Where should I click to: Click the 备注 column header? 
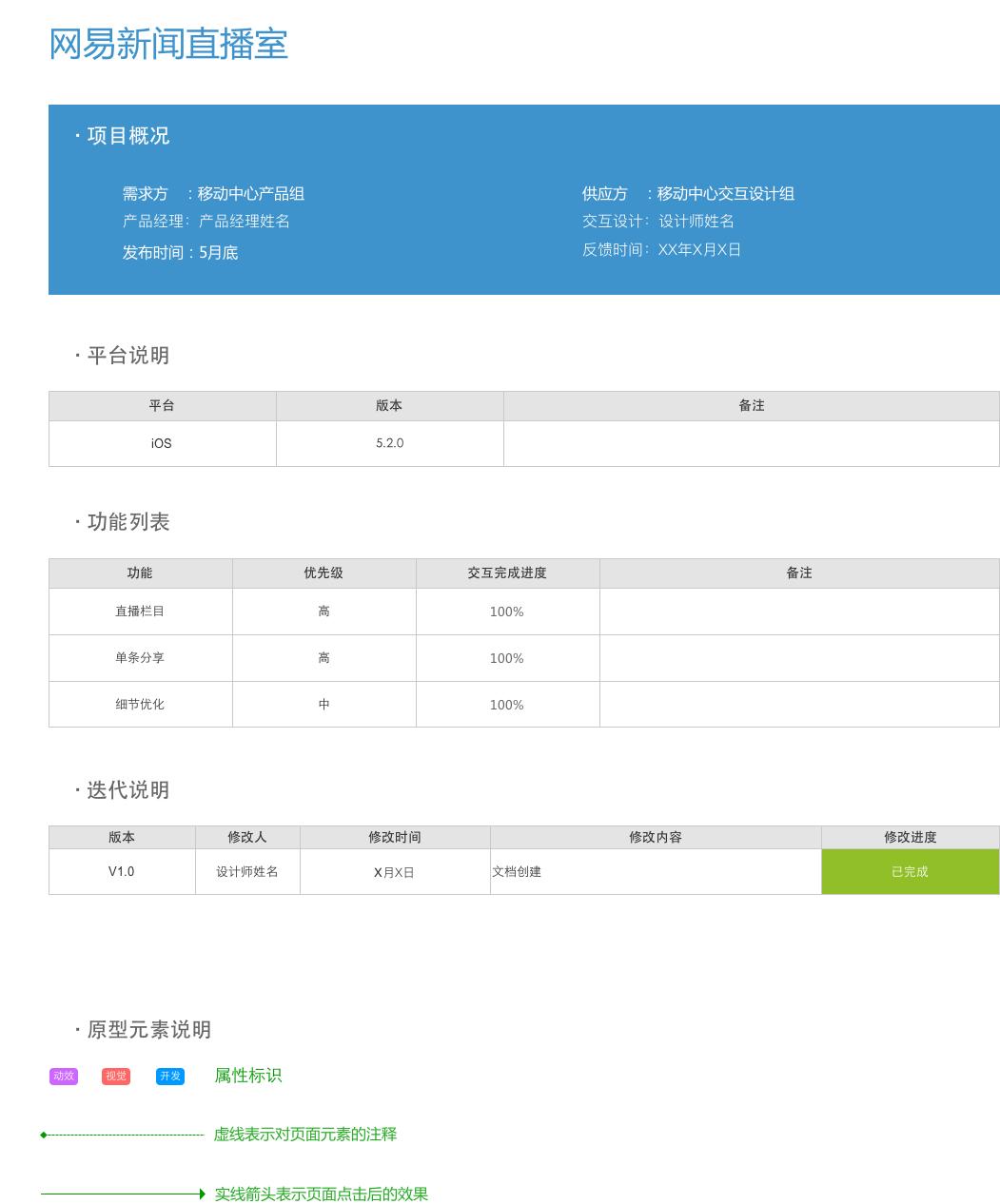point(752,405)
